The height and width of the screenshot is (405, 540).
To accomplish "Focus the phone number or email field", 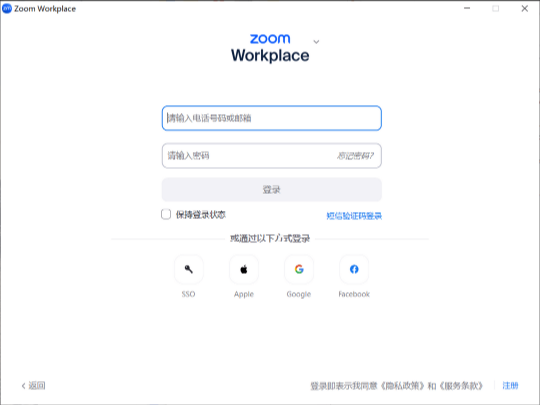I will [272, 118].
